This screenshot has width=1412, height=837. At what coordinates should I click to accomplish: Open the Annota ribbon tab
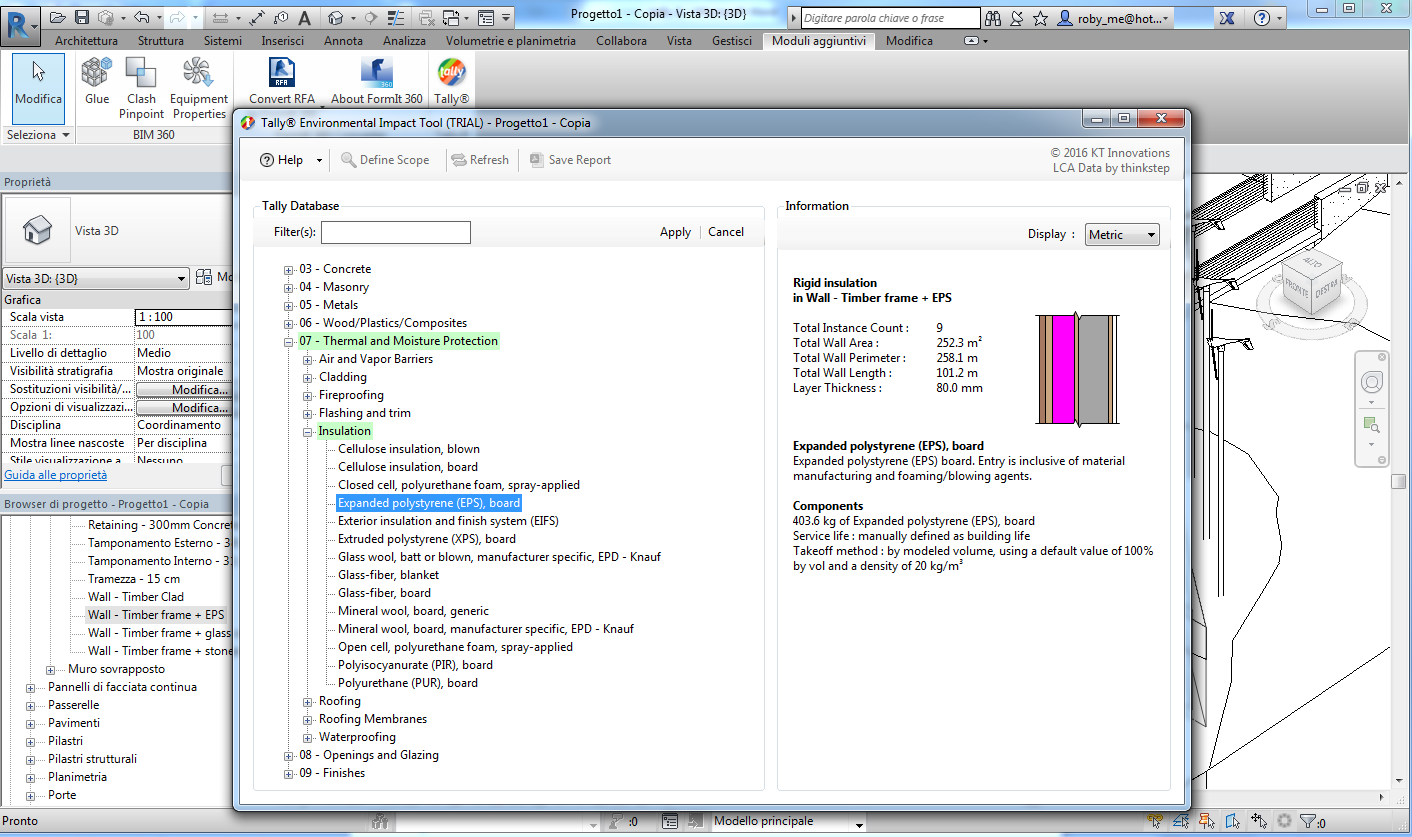343,41
